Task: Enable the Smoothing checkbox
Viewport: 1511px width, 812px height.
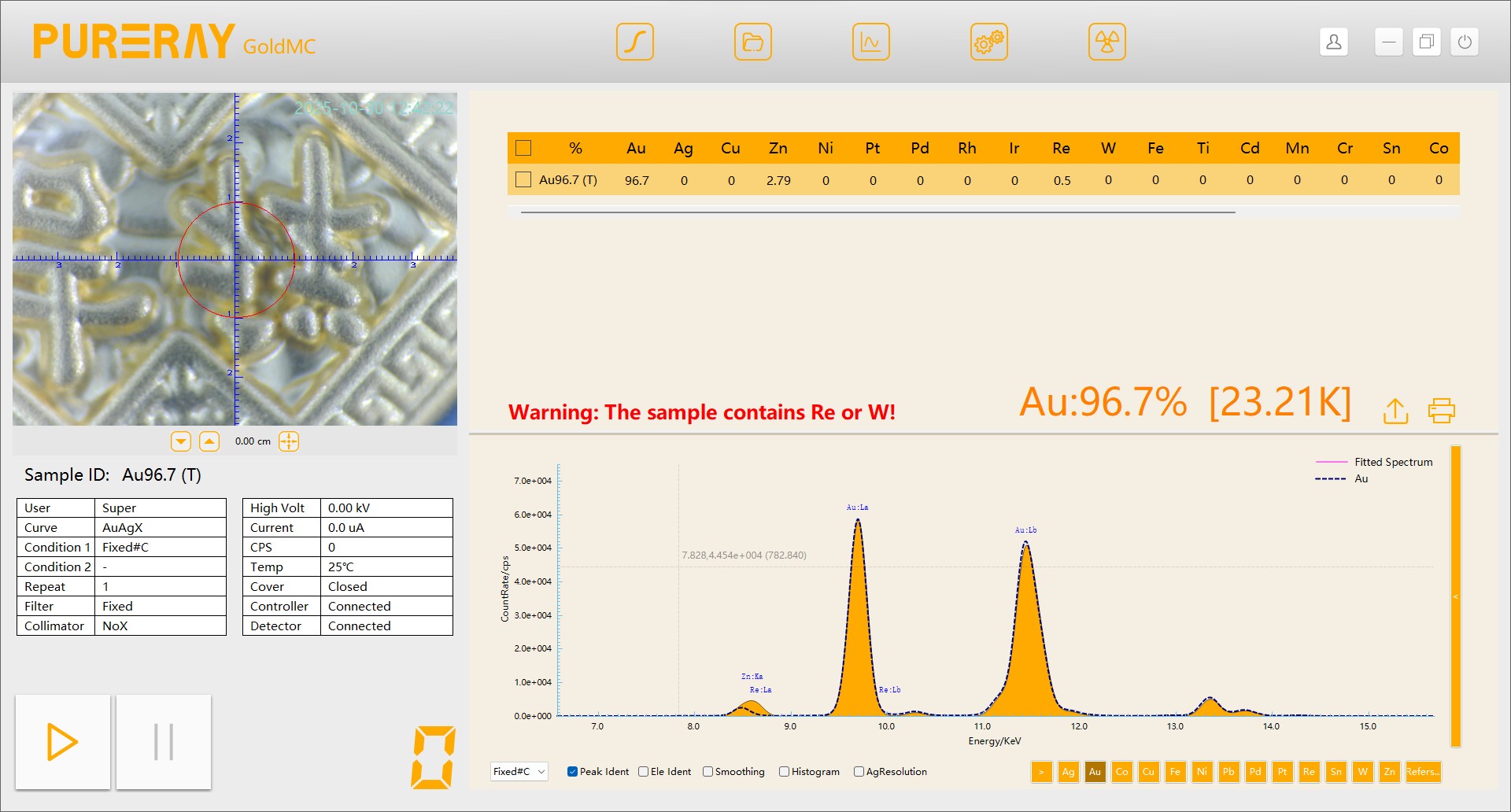Action: tap(707, 772)
